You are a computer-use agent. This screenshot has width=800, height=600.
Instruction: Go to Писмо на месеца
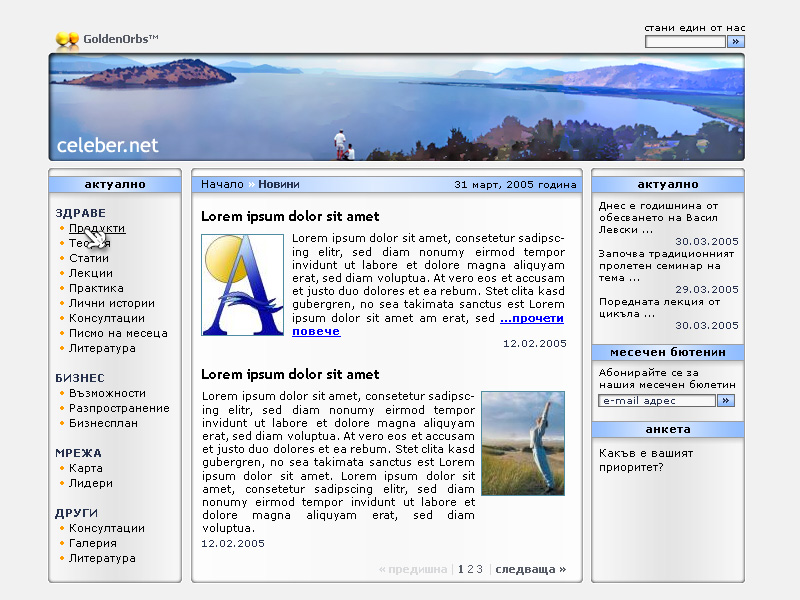click(x=118, y=333)
